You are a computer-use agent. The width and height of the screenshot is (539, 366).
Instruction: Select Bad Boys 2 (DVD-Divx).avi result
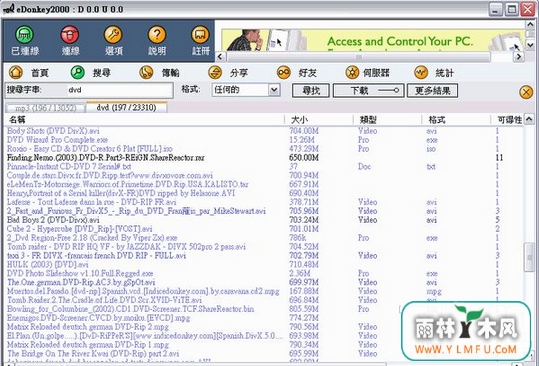coord(53,220)
